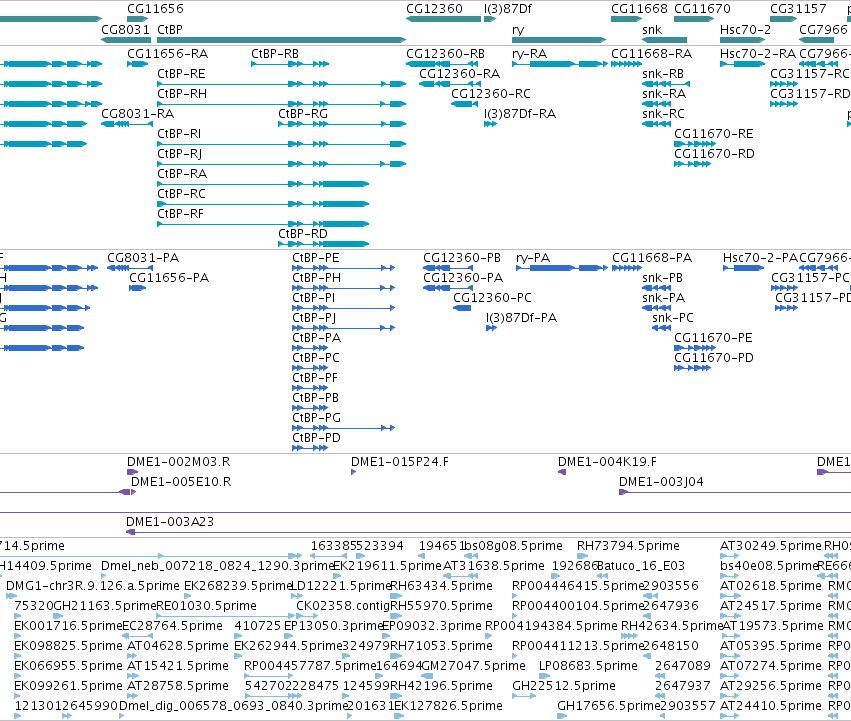Select the CtBP-PH protein label
The height and width of the screenshot is (721, 851).
pos(316,278)
